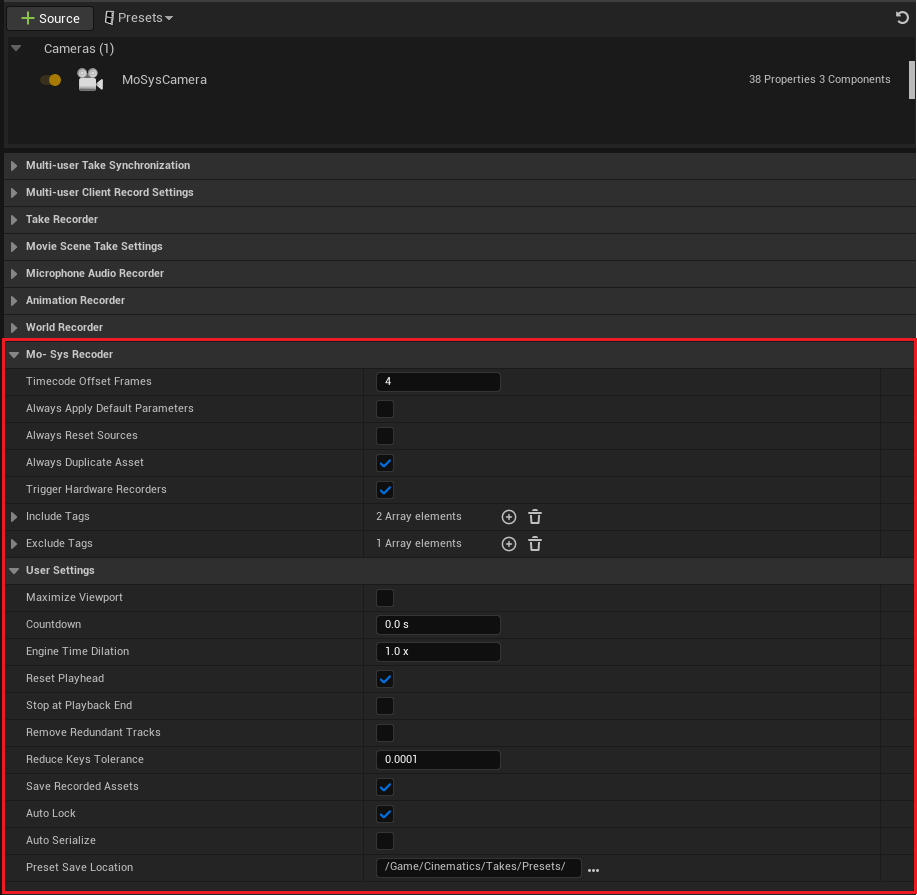The height and width of the screenshot is (895, 917).
Task: Click the Timecode Offset Frames label
Action: [89, 381]
